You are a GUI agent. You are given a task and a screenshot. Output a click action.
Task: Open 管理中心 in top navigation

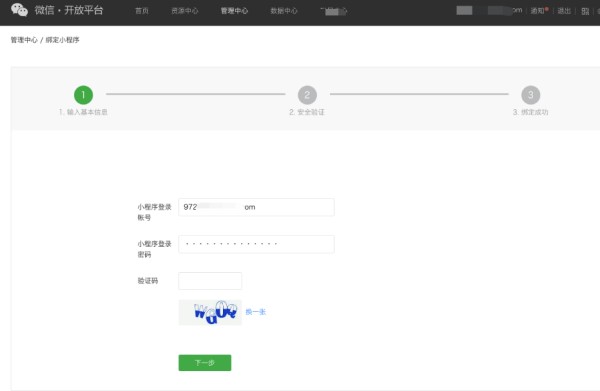(234, 11)
